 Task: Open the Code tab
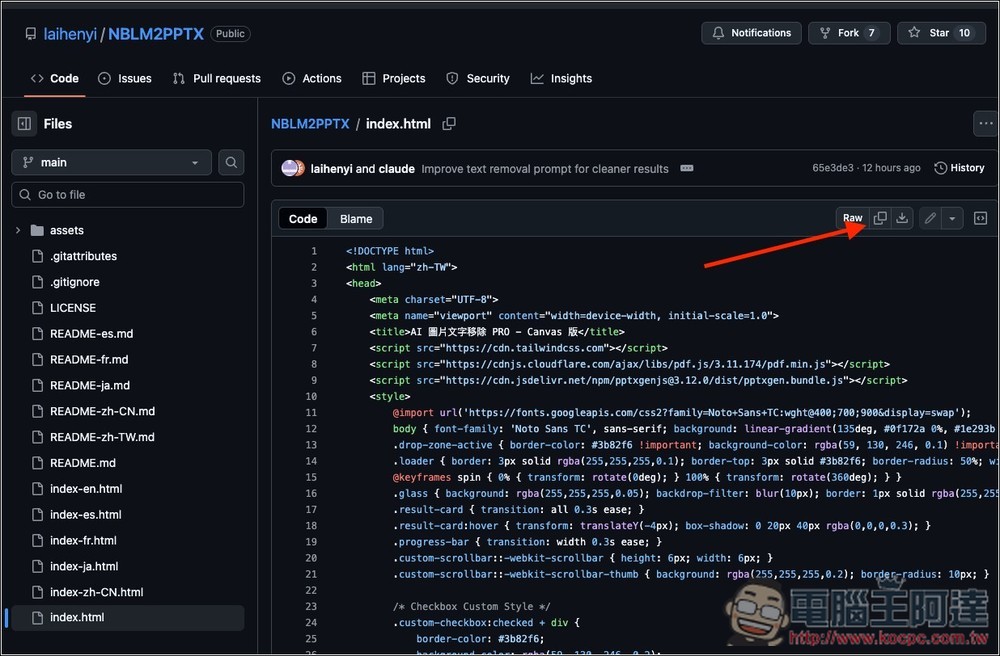coord(55,78)
